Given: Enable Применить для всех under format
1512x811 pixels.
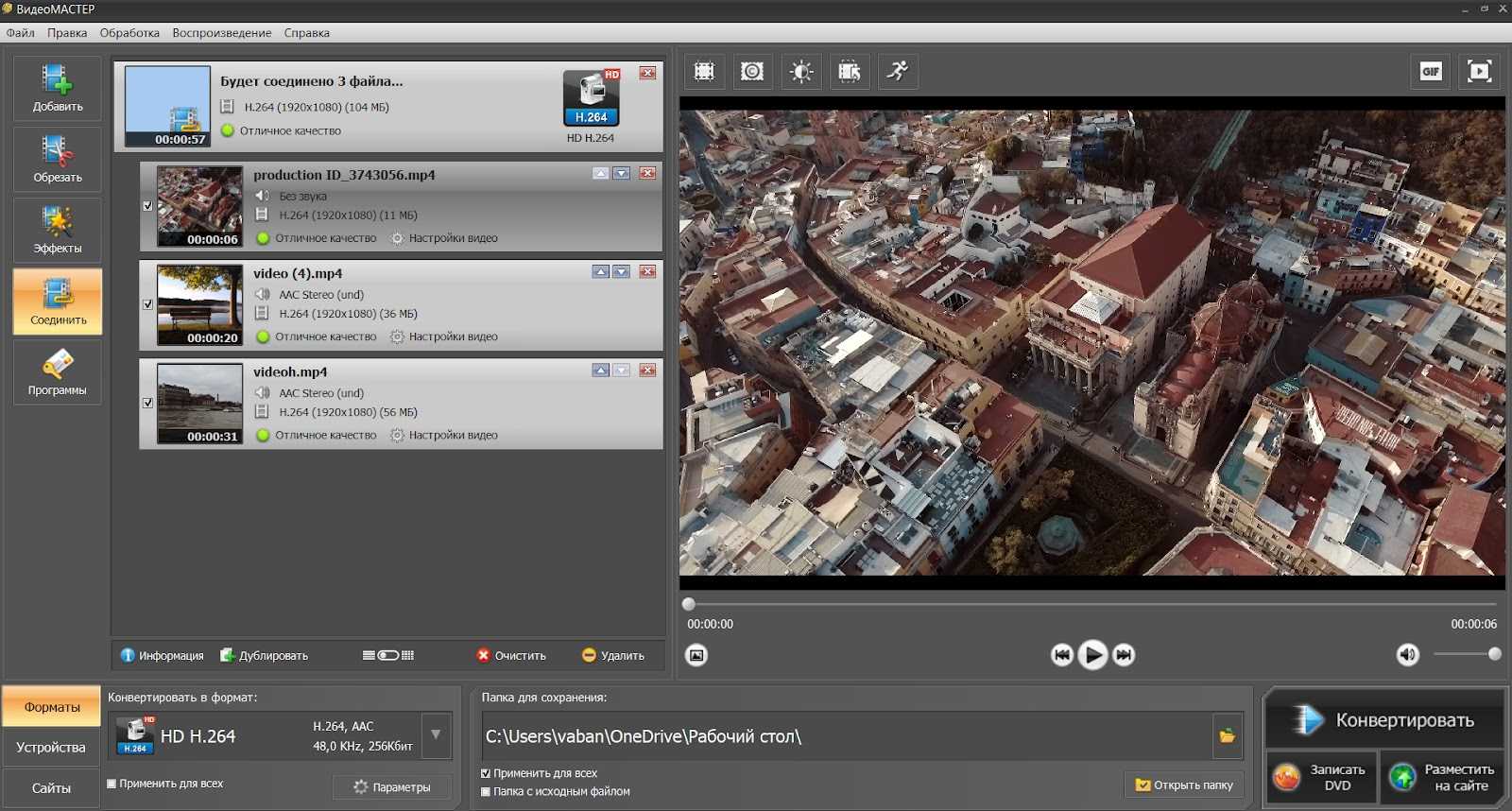Looking at the screenshot, I should pos(112,784).
